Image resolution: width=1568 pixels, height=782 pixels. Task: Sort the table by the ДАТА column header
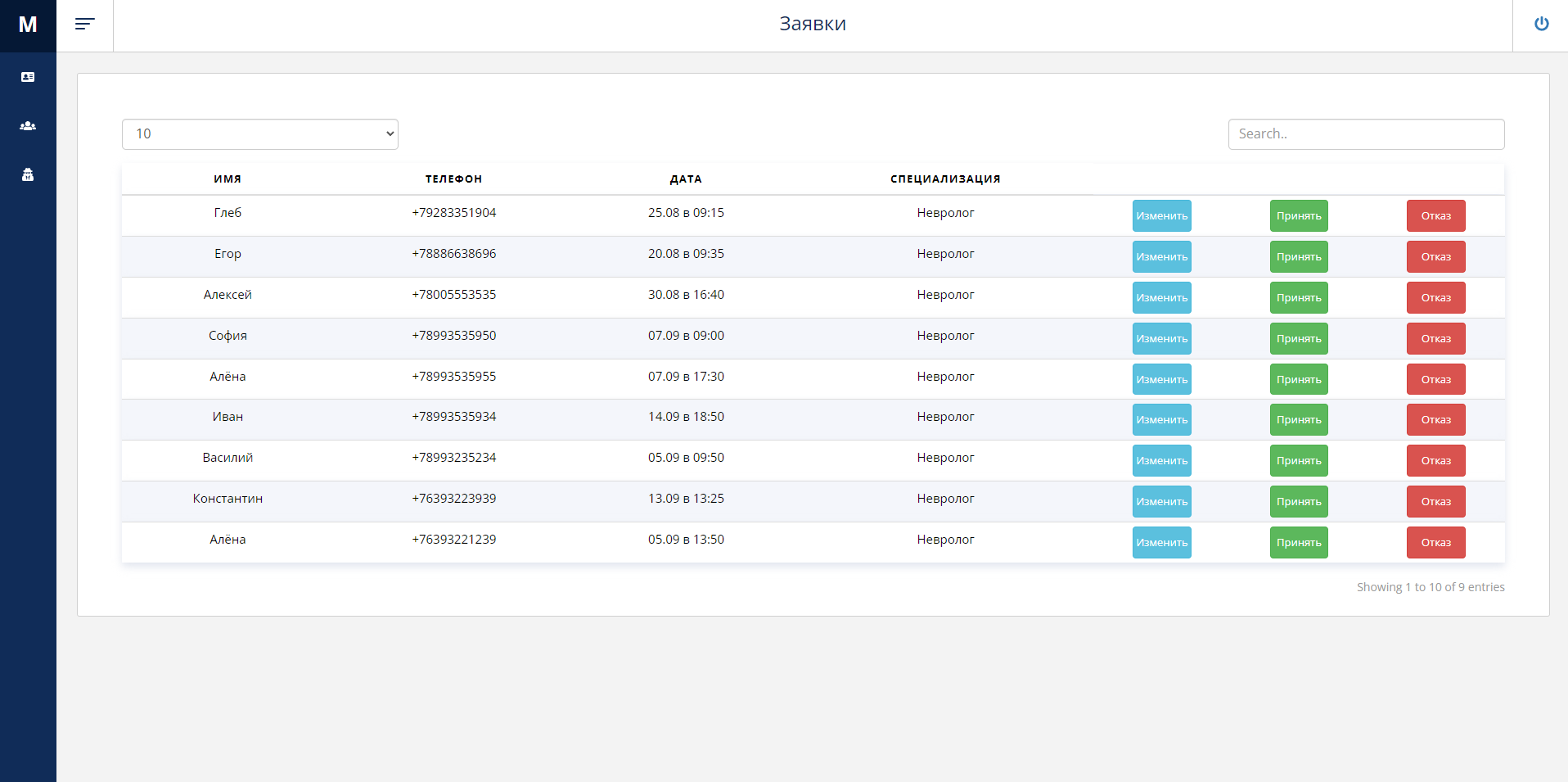(686, 179)
